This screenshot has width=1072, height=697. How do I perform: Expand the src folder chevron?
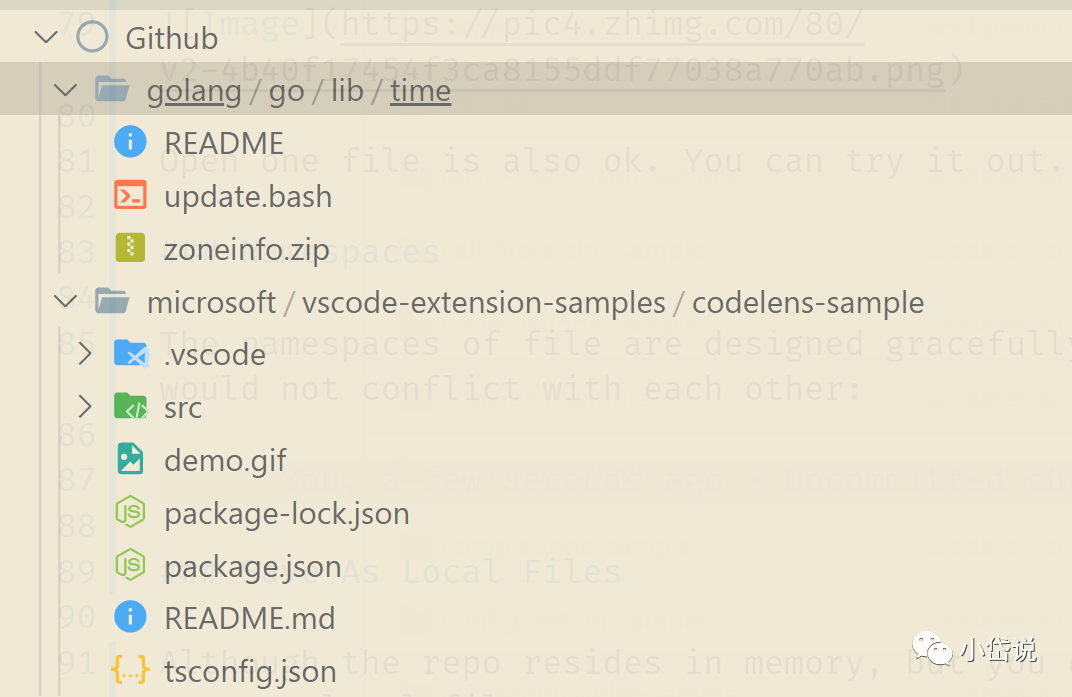[85, 406]
